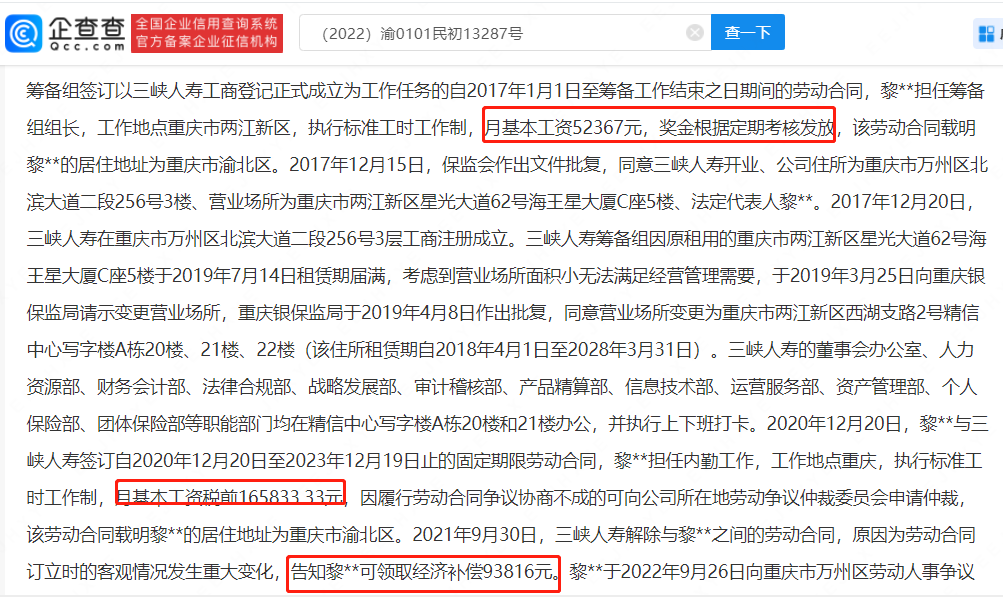This screenshot has height=597, width=1003.
Task: Click the text 资源部、财务会计部、法律合规部
Action: (x=159, y=387)
